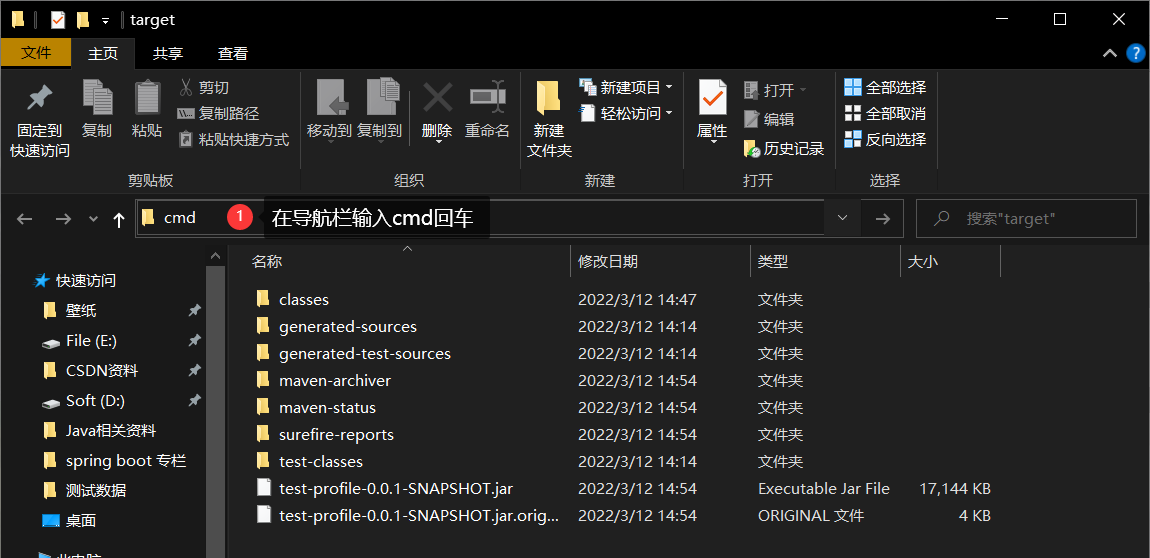Click address bar containing cmd
1150x558 pixels.
click(480, 218)
